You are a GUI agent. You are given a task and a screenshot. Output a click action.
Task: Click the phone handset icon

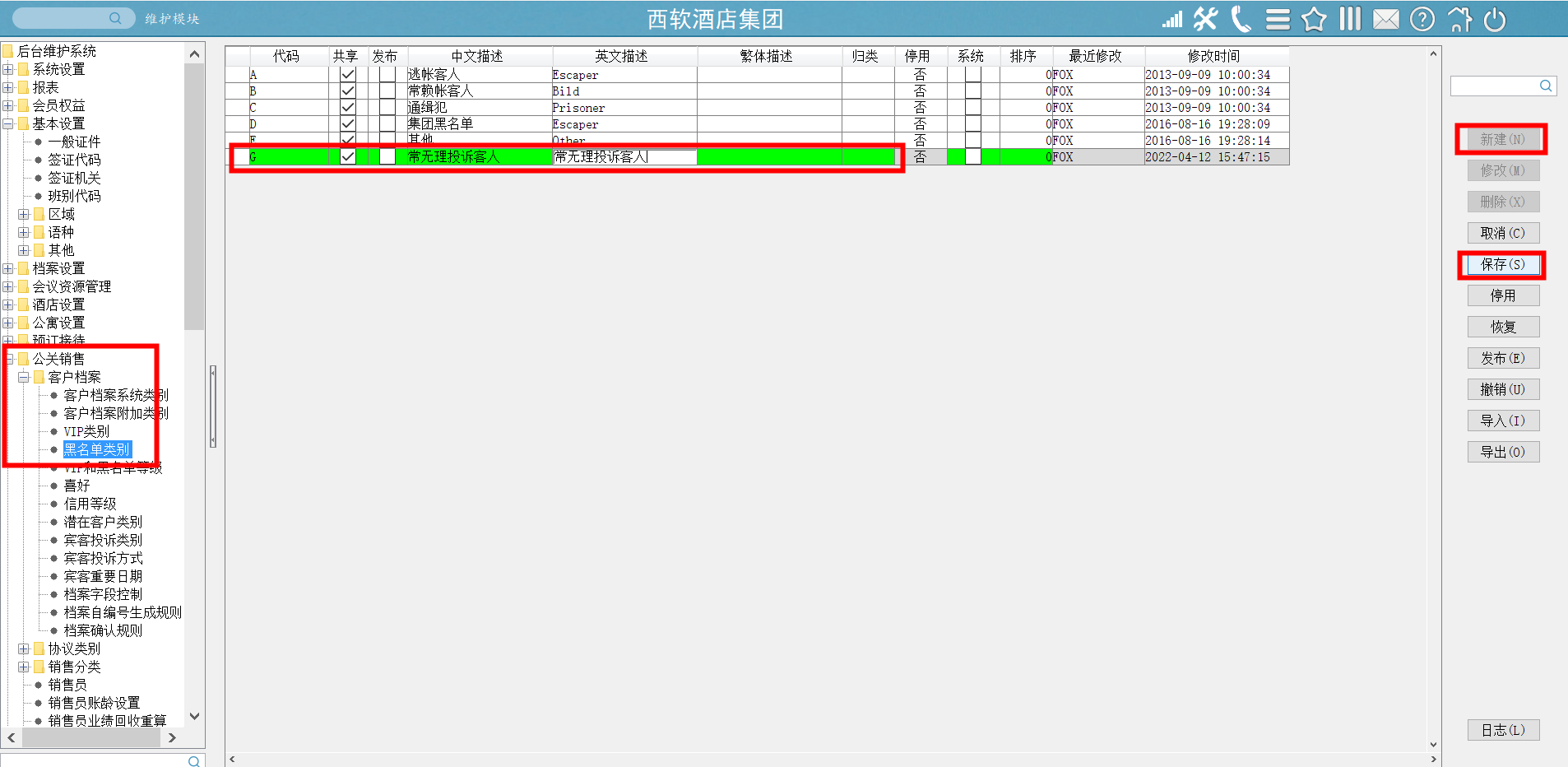1241,19
